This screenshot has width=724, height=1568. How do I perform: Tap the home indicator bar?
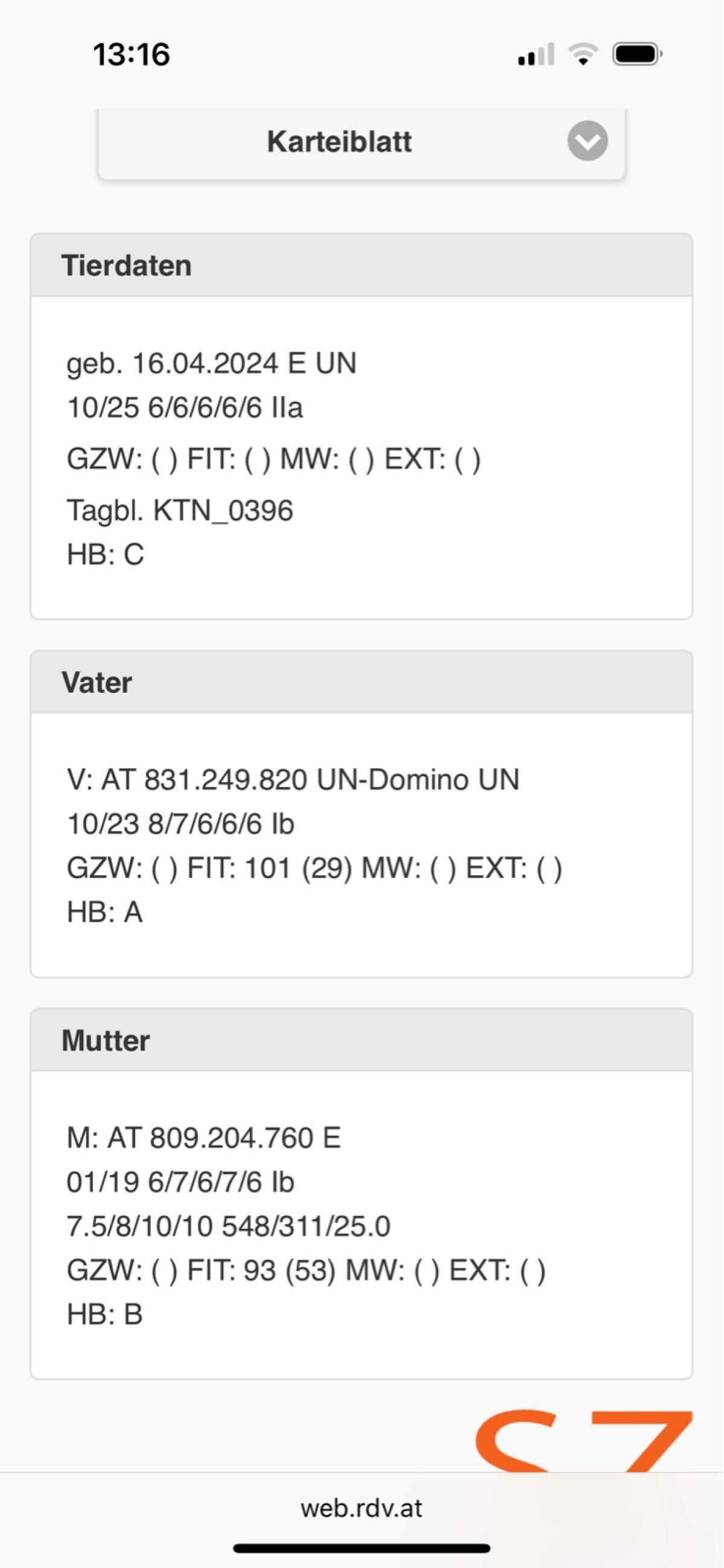click(x=361, y=1549)
